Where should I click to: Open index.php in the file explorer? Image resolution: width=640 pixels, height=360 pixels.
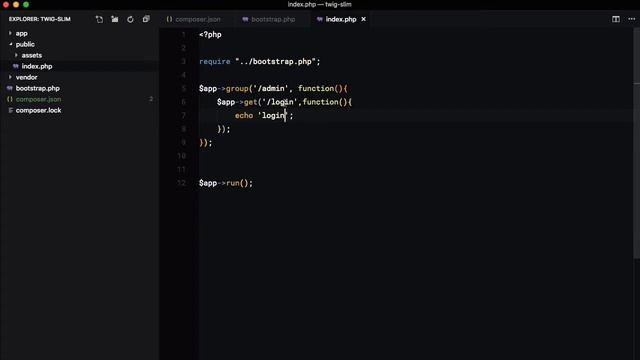click(x=37, y=66)
